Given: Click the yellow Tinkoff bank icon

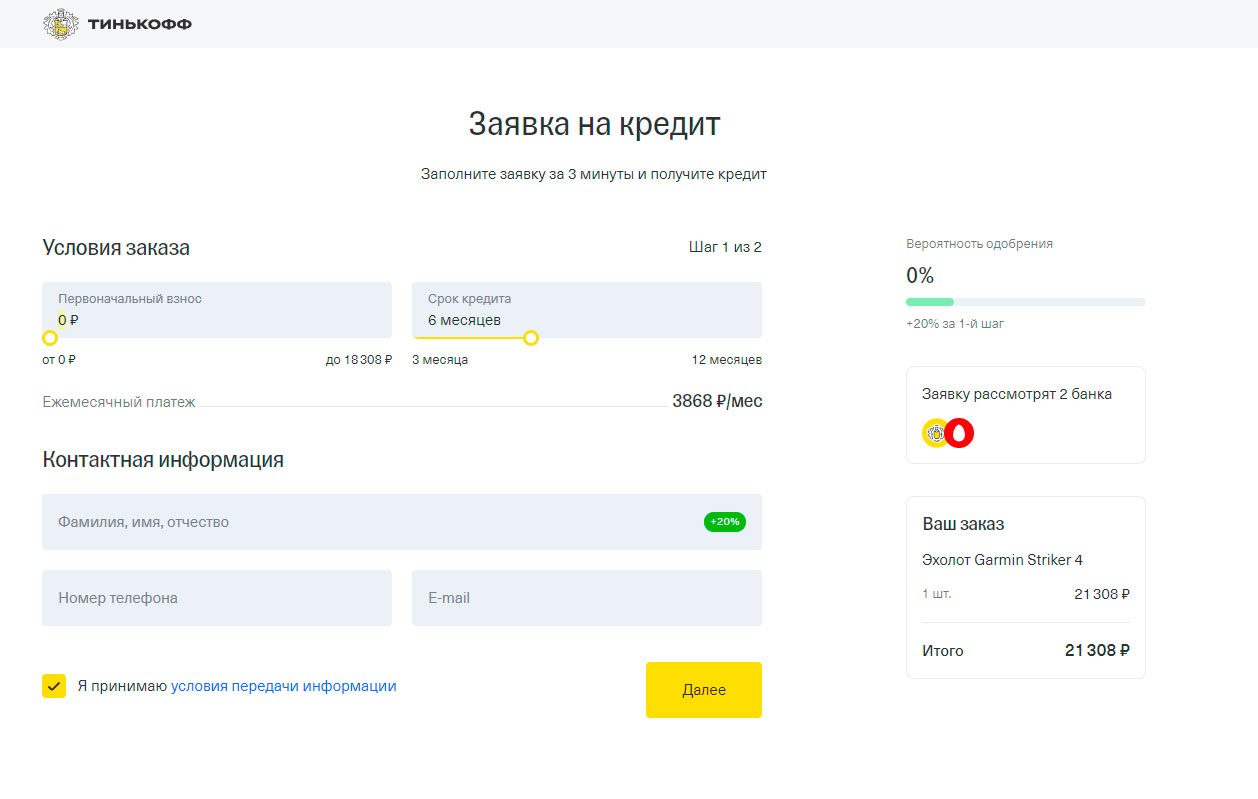Looking at the screenshot, I should [934, 433].
